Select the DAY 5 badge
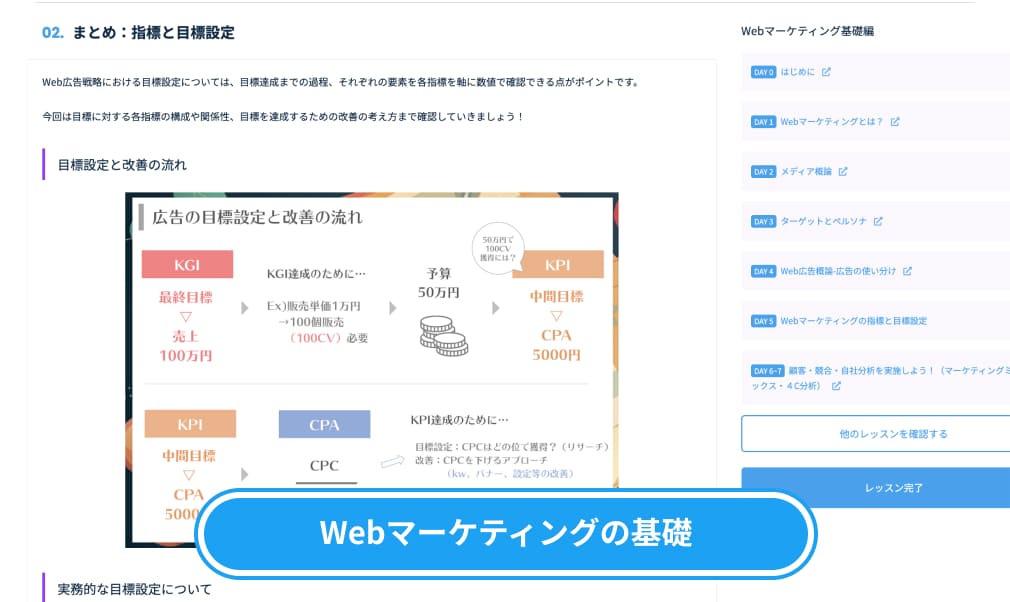This screenshot has height=602, width=1010. pos(763,321)
